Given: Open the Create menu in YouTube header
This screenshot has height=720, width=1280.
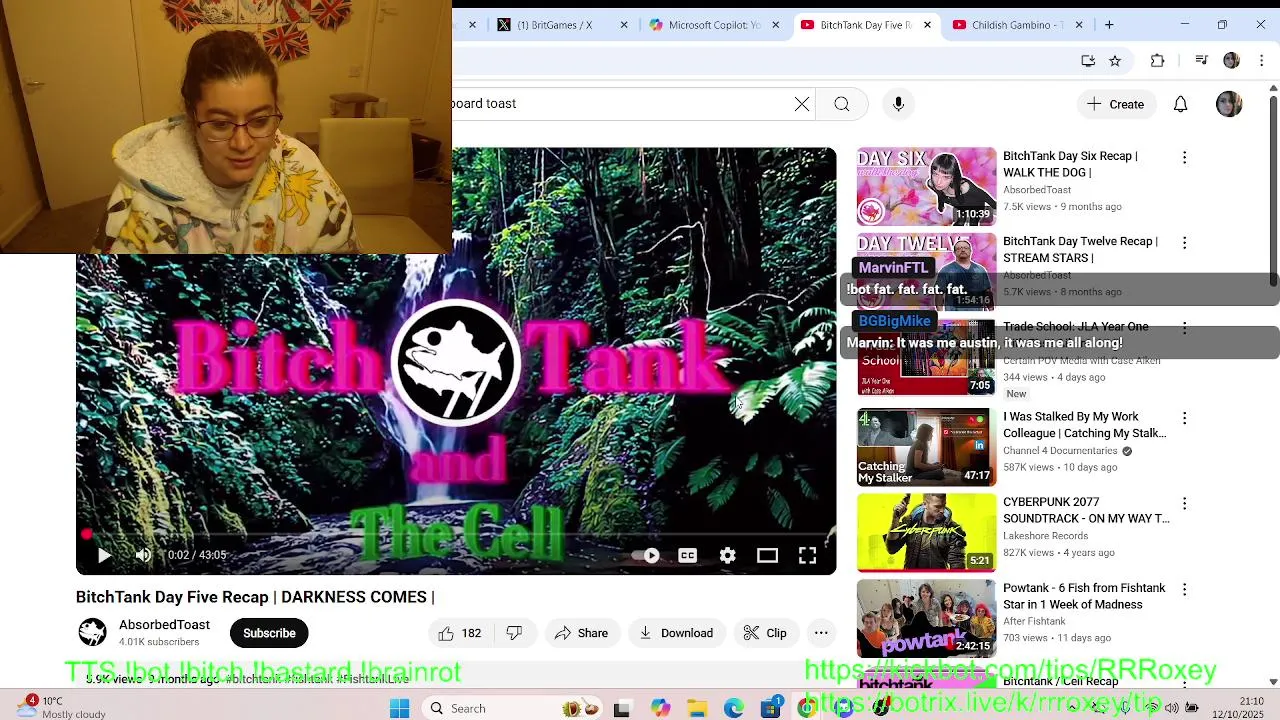Looking at the screenshot, I should coord(1115,104).
